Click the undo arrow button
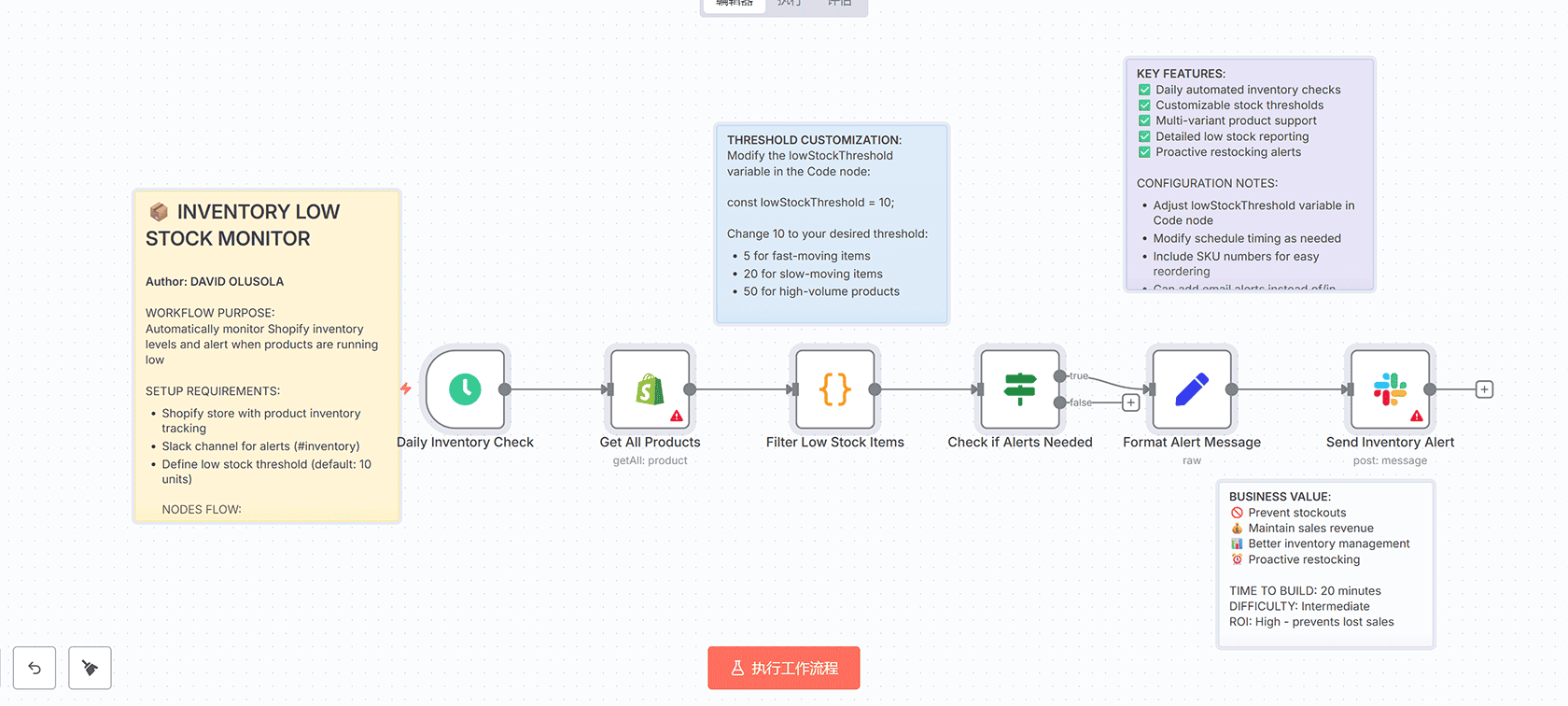This screenshot has width=1568, height=706. [x=35, y=668]
